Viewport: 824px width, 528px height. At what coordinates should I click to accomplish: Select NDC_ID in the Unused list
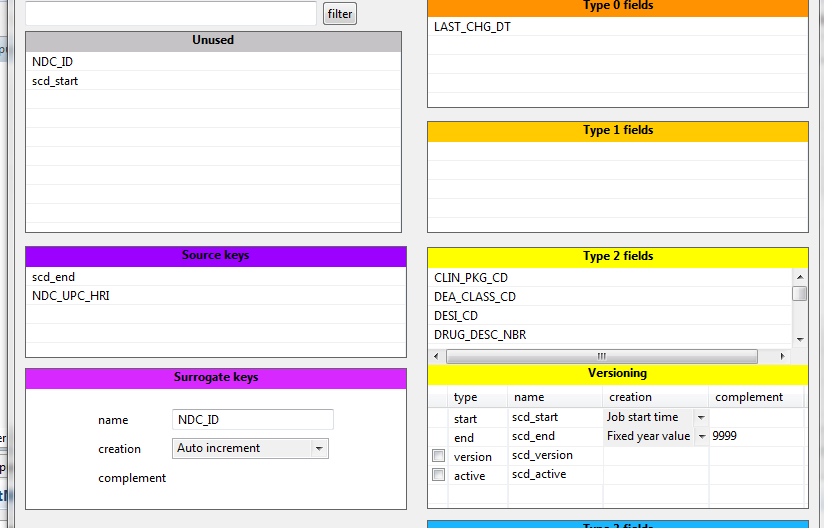pyautogui.click(x=213, y=61)
